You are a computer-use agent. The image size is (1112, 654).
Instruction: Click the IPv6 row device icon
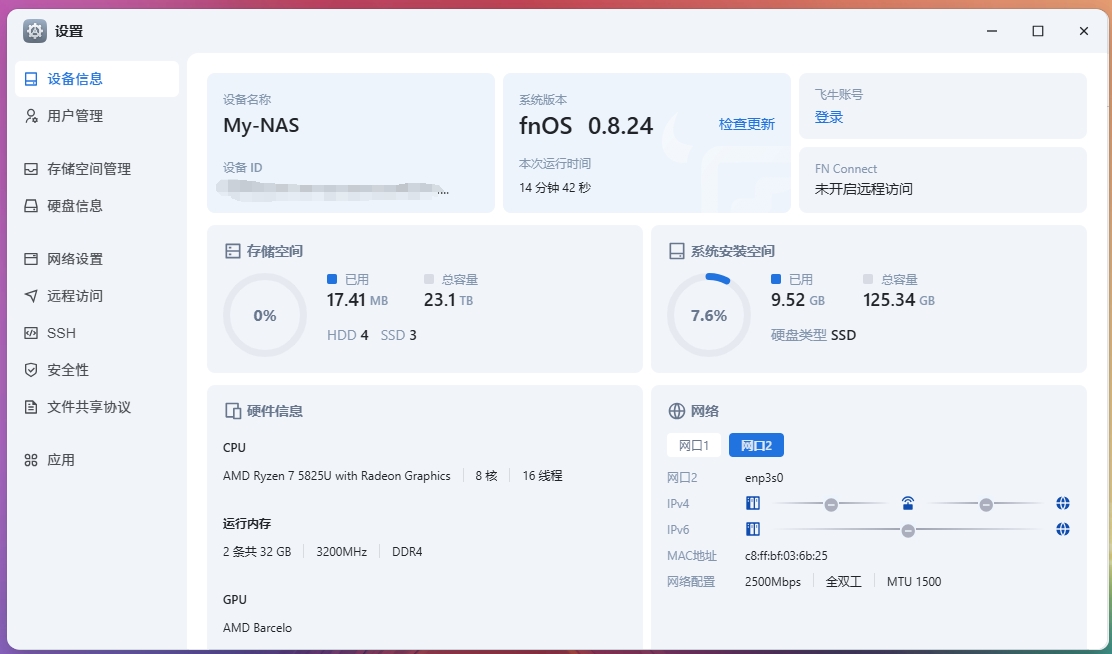(753, 529)
